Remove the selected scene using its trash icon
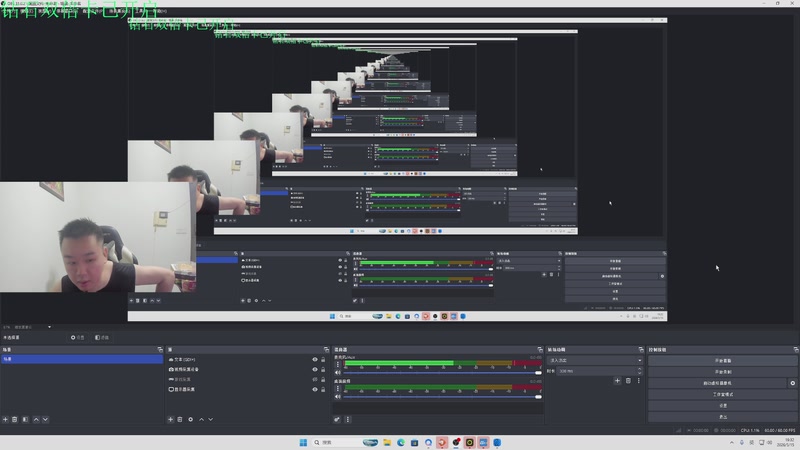This screenshot has width=800, height=450. 15,419
